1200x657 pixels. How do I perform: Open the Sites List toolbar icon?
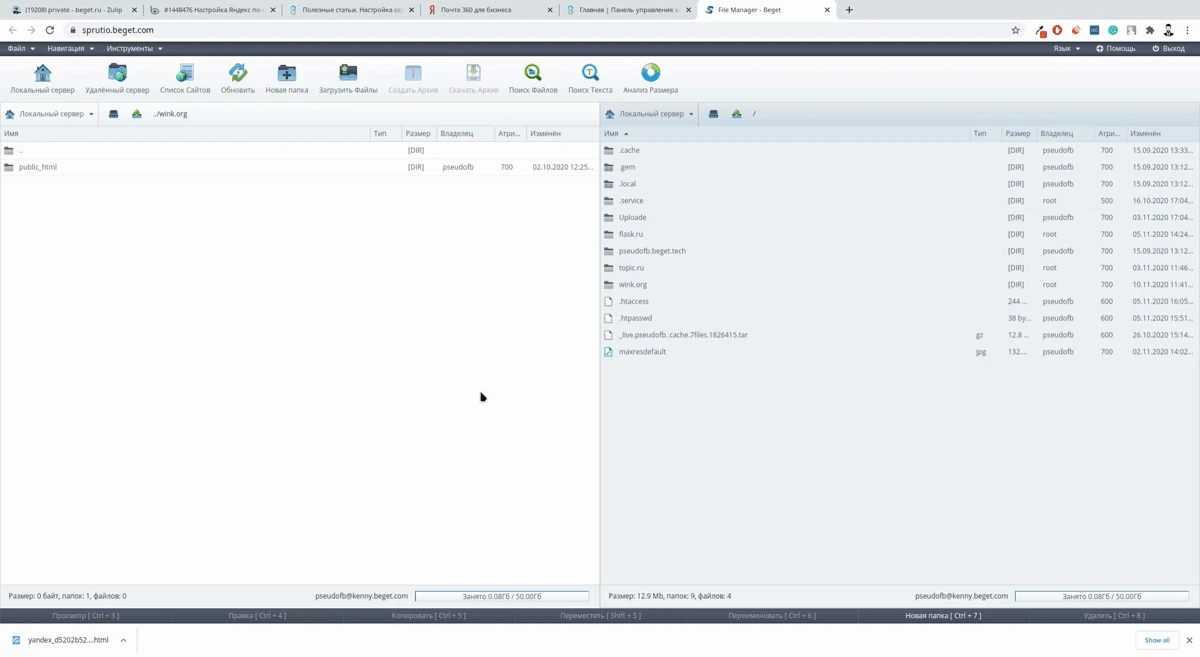[x=185, y=74]
